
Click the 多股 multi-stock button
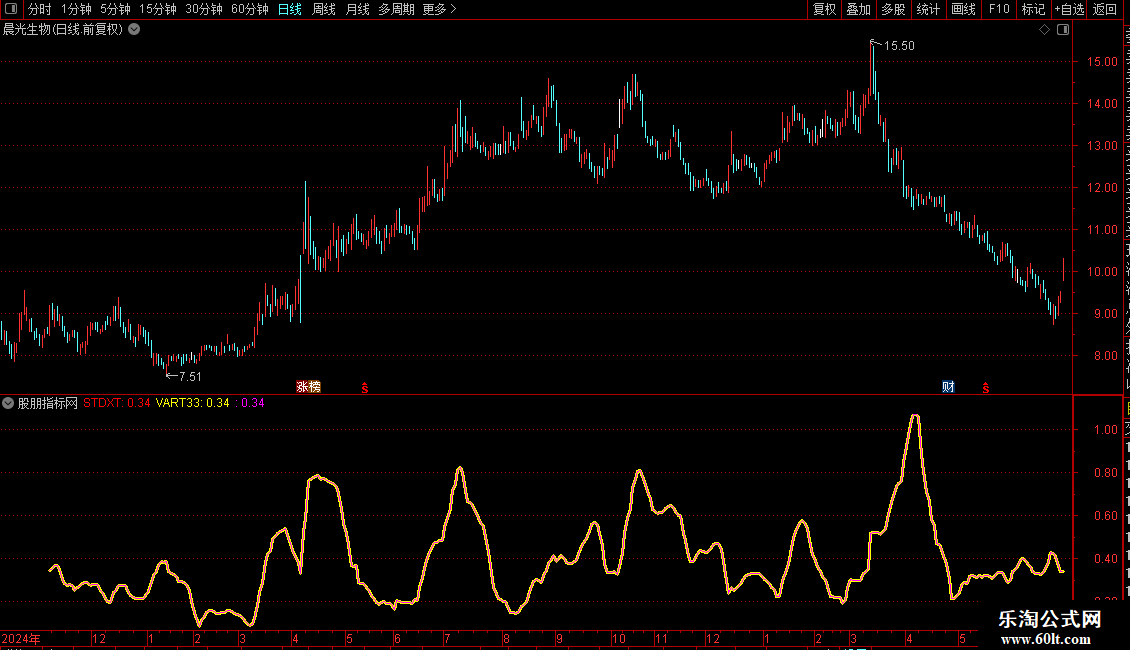point(893,9)
